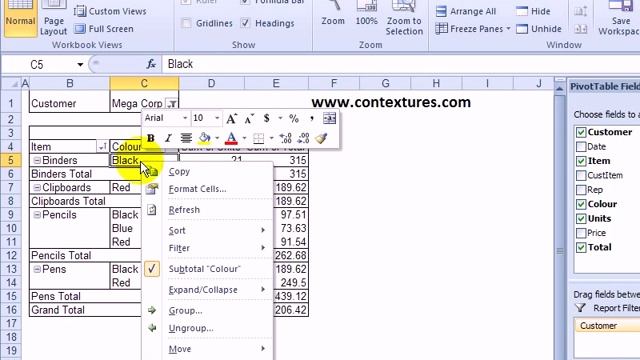Click the Increase Decimal icon
640x360 pixels.
(285, 138)
